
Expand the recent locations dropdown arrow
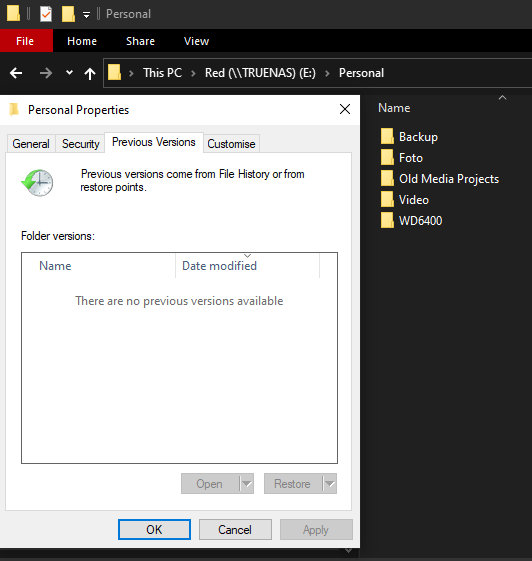point(69,73)
